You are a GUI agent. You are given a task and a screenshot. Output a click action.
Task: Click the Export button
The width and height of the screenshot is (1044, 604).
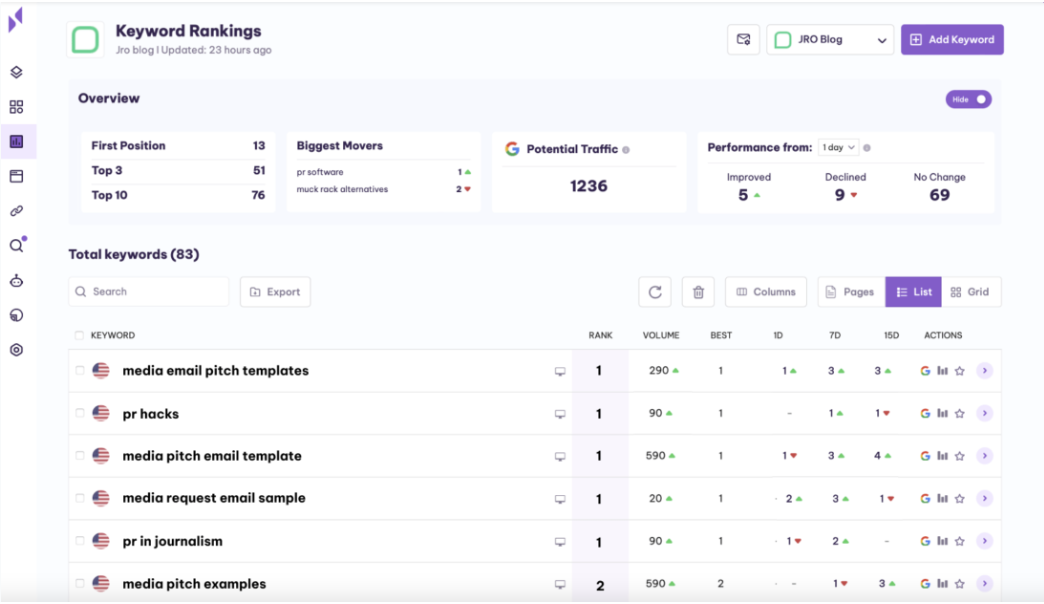coord(275,292)
